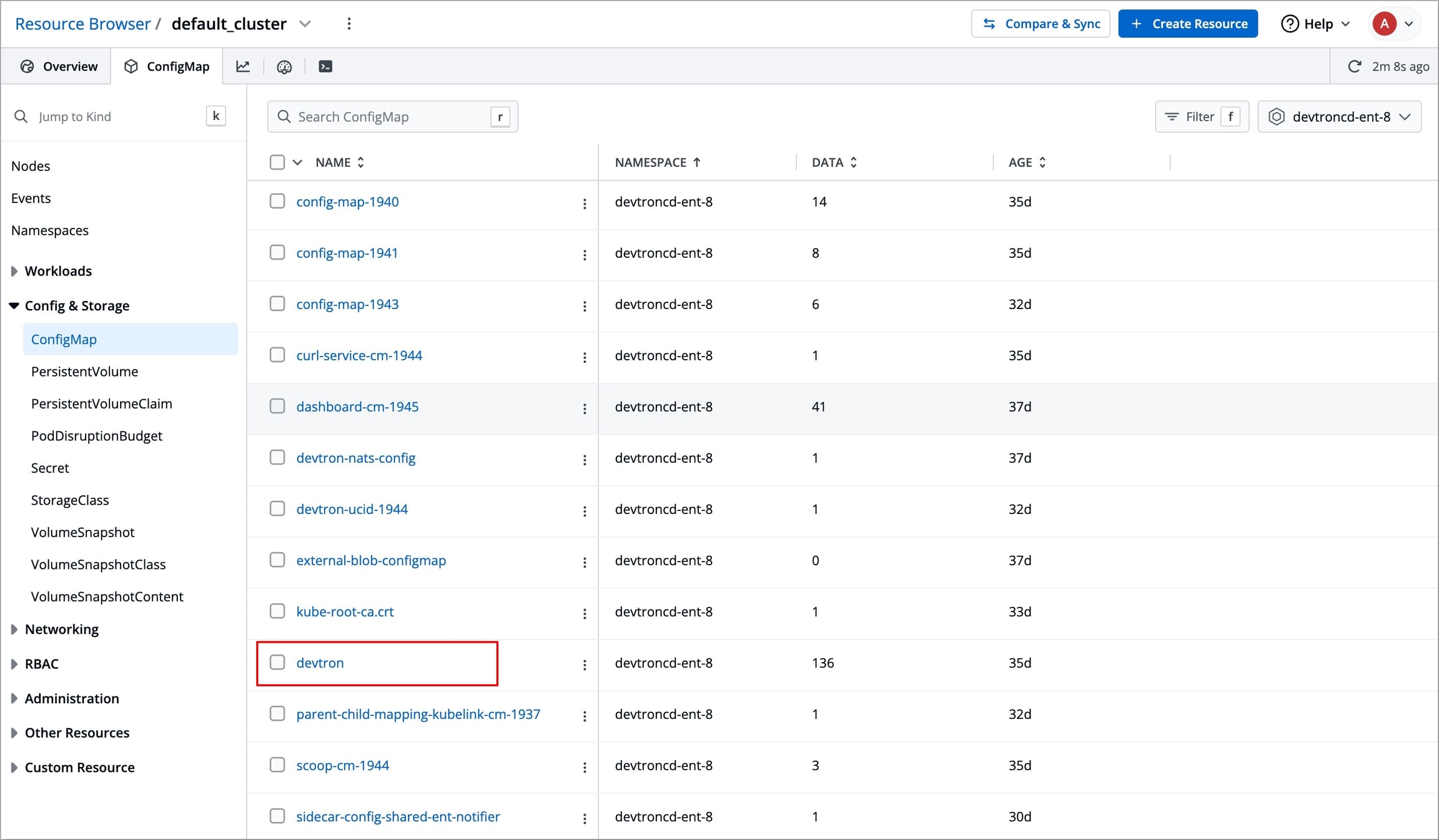Image resolution: width=1439 pixels, height=840 pixels.
Task: Click the dashboard gauge icon tab
Action: [x=284, y=66]
